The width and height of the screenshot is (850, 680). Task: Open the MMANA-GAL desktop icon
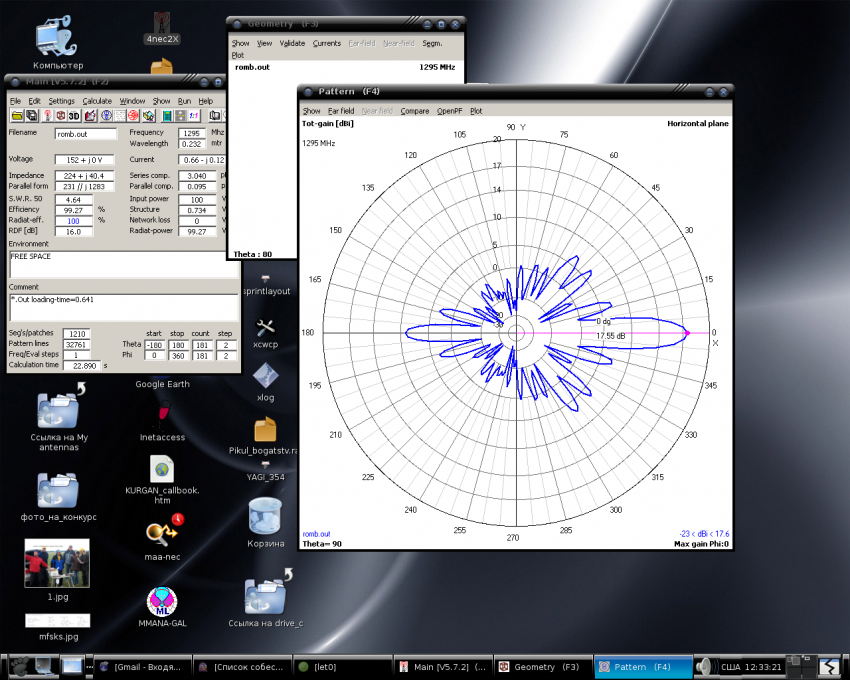click(162, 607)
